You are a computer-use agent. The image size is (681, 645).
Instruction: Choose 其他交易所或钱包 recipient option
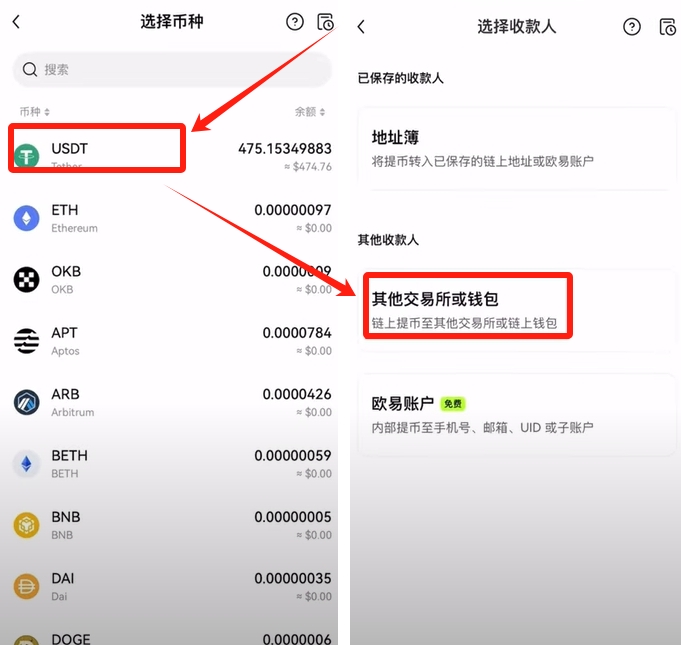pos(516,311)
